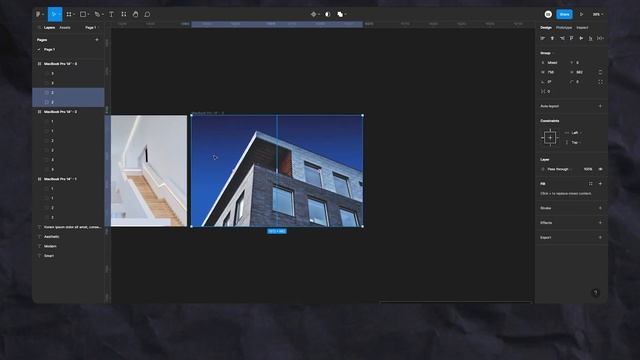Select the Hand tool
This screenshot has width=640, height=360.
click(136, 14)
